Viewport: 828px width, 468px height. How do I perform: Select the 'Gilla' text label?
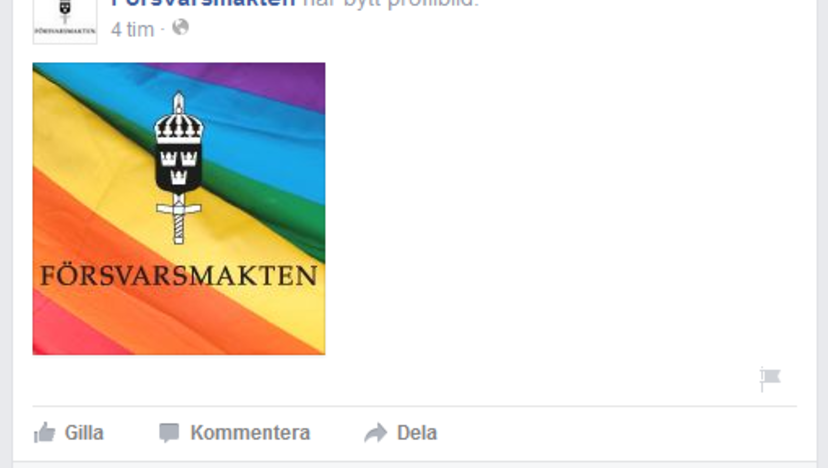tap(84, 433)
